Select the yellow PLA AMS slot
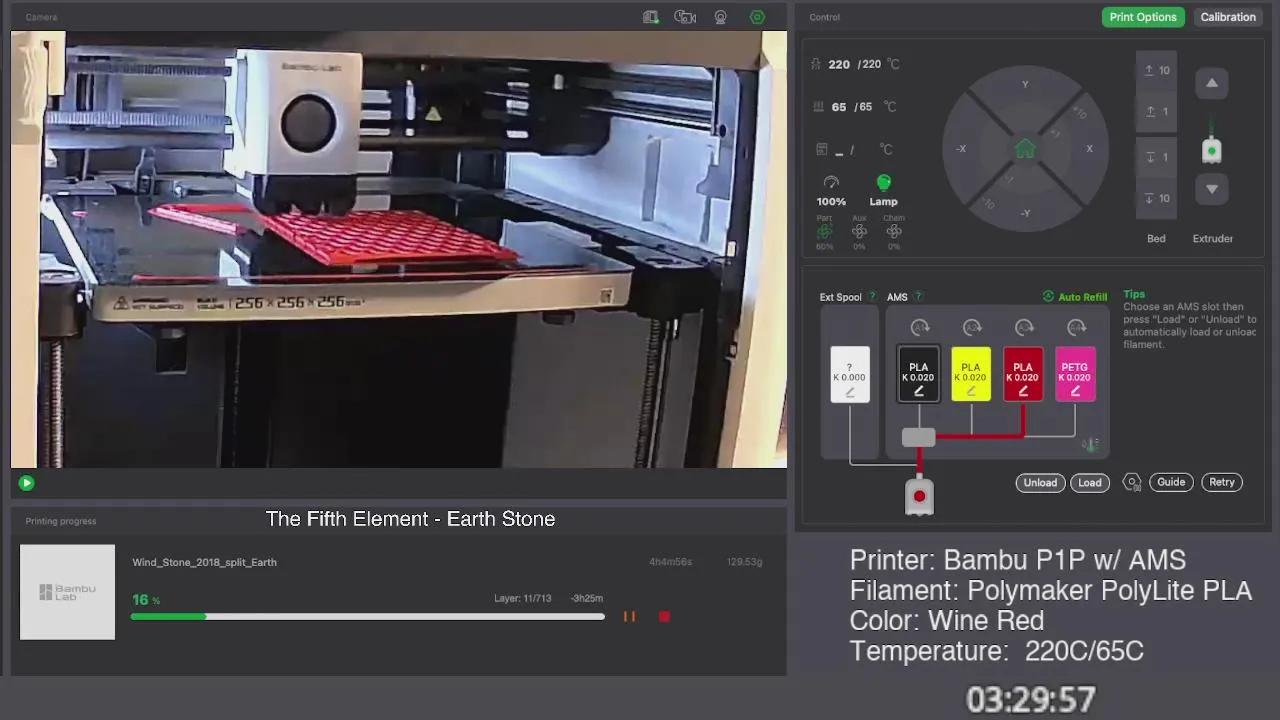This screenshot has width=1280, height=720. tap(971, 375)
